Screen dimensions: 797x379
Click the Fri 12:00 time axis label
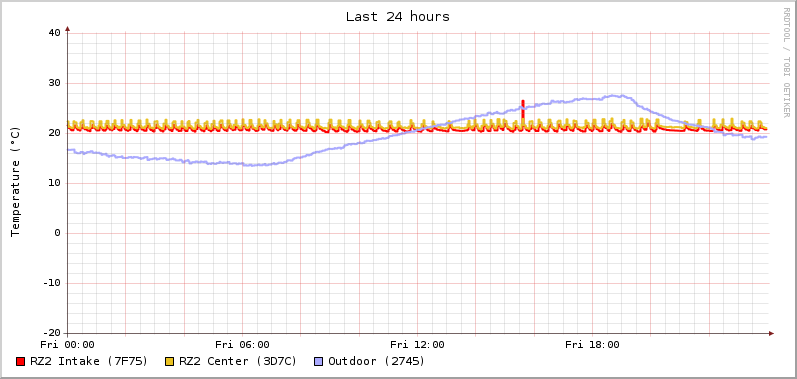pos(417,345)
